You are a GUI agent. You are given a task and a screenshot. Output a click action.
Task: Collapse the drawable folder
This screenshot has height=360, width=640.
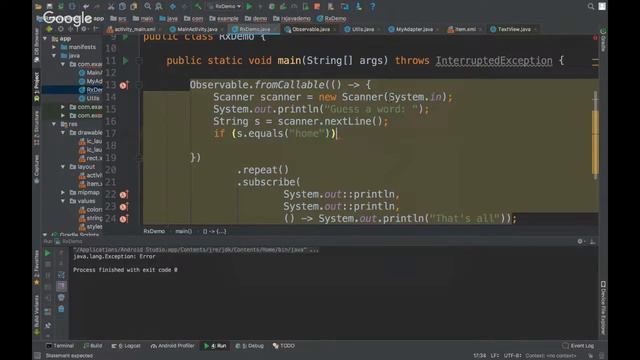click(x=63, y=133)
